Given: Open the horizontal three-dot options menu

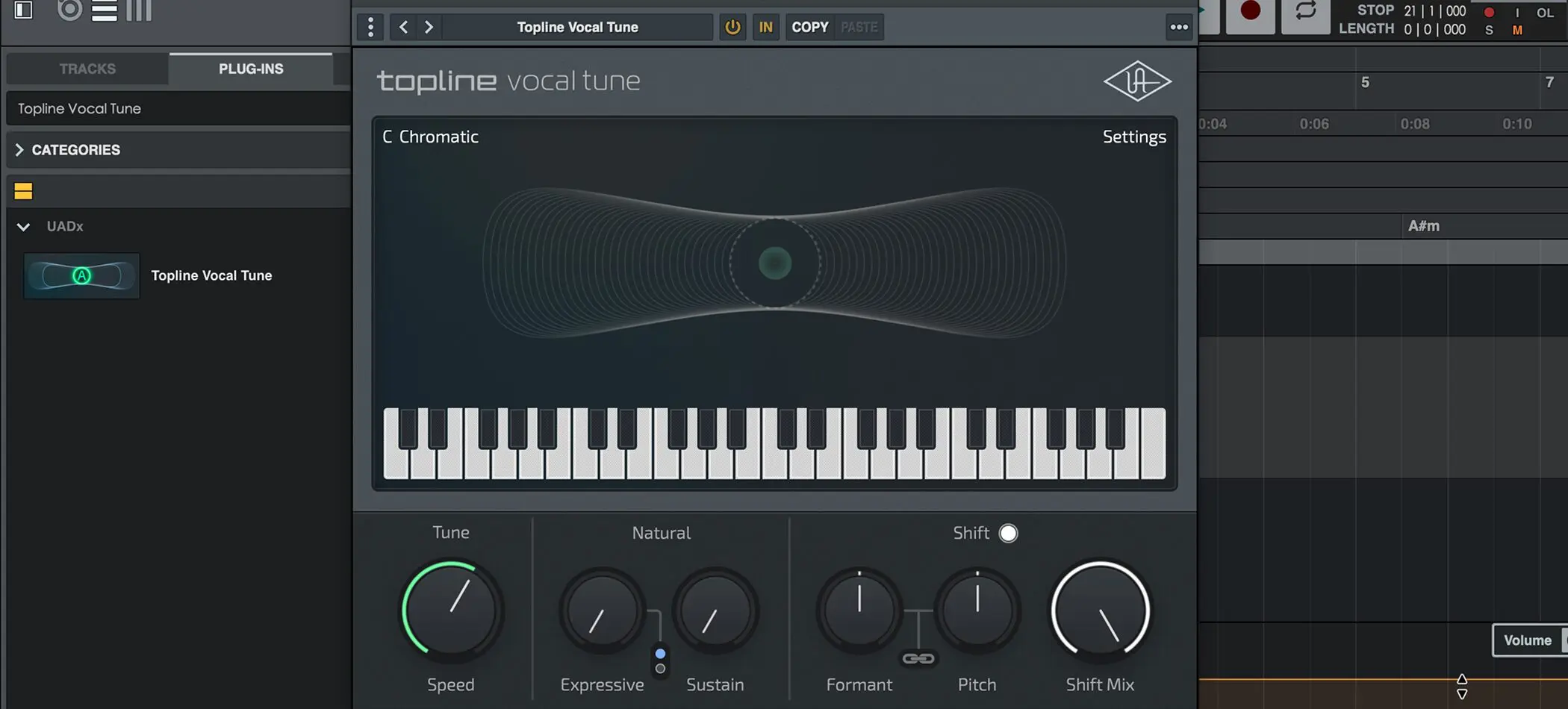Looking at the screenshot, I should coord(1179,27).
